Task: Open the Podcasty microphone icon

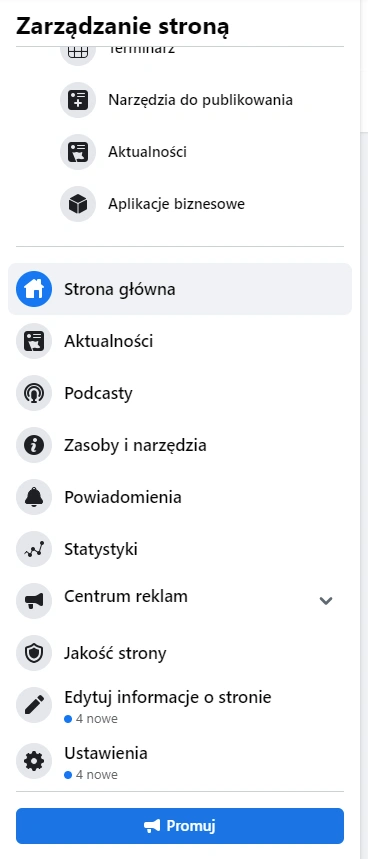Action: coord(34,393)
